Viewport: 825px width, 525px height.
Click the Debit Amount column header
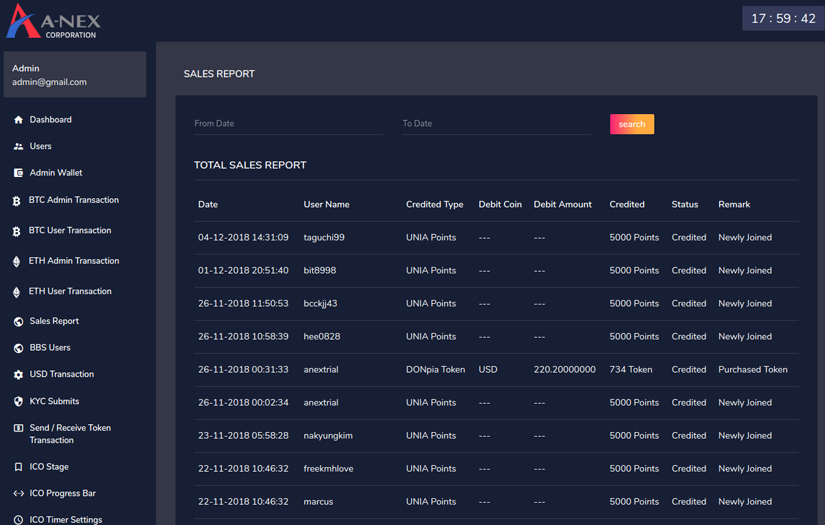click(562, 205)
